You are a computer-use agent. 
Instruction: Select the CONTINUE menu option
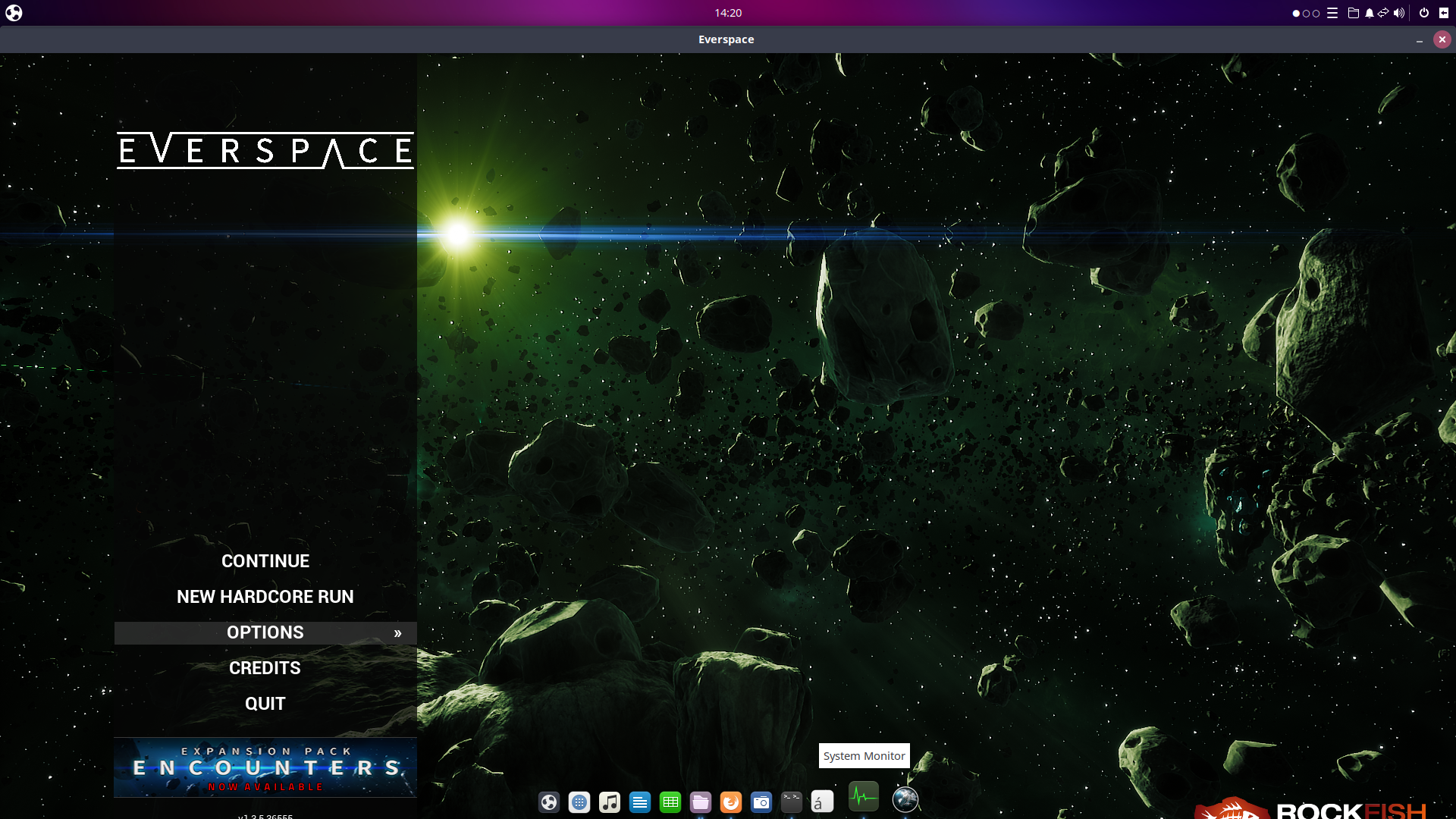pyautogui.click(x=265, y=561)
